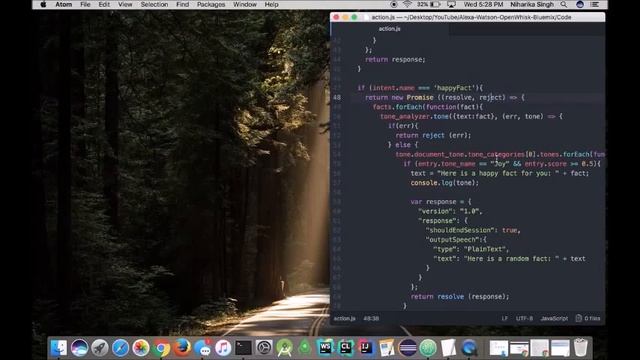Open the Window menu
Screen dimensions: 640x360
245,4
